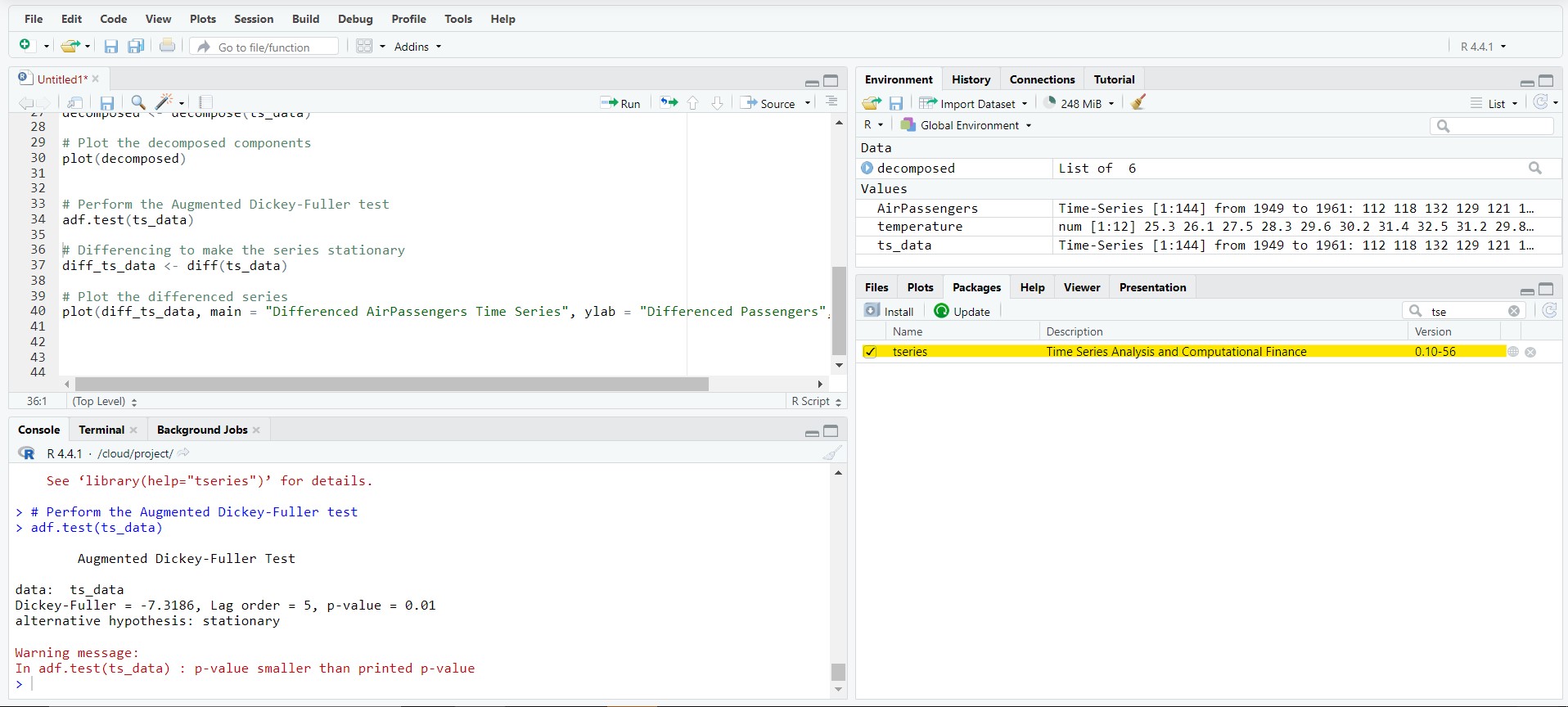Screen dimensions: 1568x707
Task: Open the Addins dropdown menu
Action: coord(417,47)
